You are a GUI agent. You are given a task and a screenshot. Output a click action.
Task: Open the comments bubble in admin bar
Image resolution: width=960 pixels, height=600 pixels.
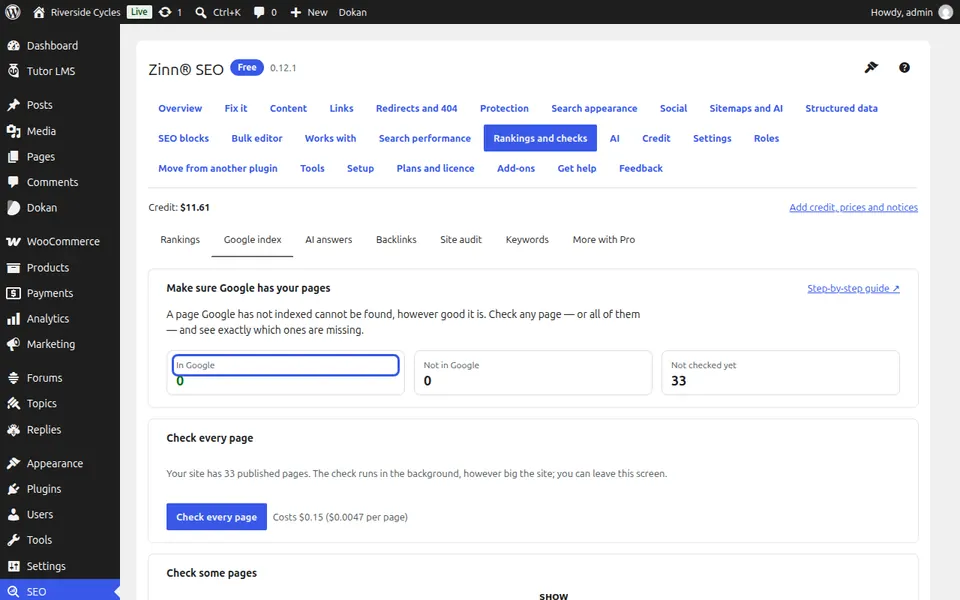(259, 12)
